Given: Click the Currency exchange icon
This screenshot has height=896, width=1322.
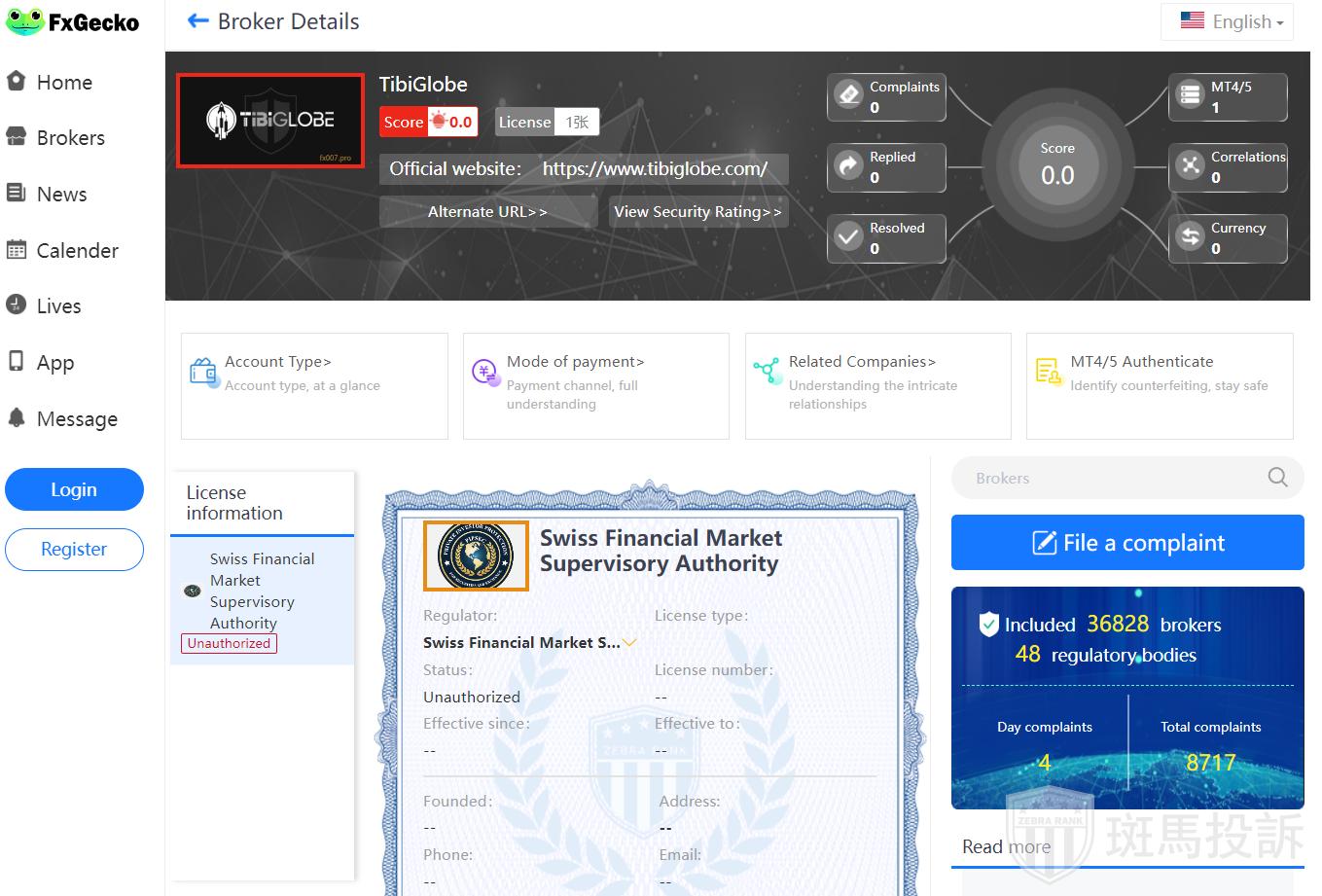Looking at the screenshot, I should [x=1190, y=237].
